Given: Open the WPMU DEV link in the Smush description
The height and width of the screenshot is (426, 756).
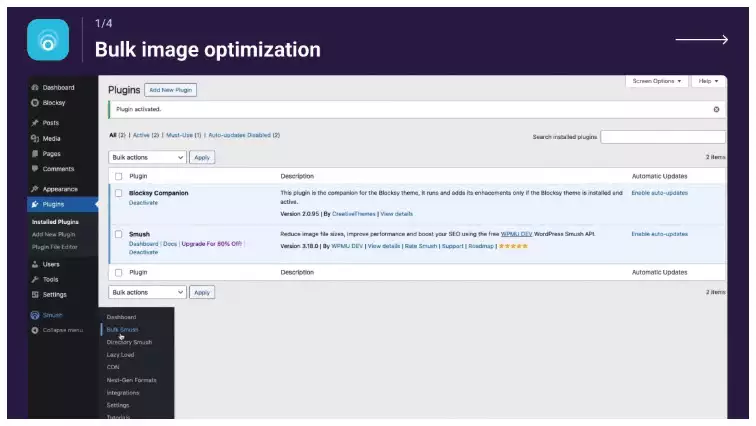Looking at the screenshot, I should tap(516, 234).
